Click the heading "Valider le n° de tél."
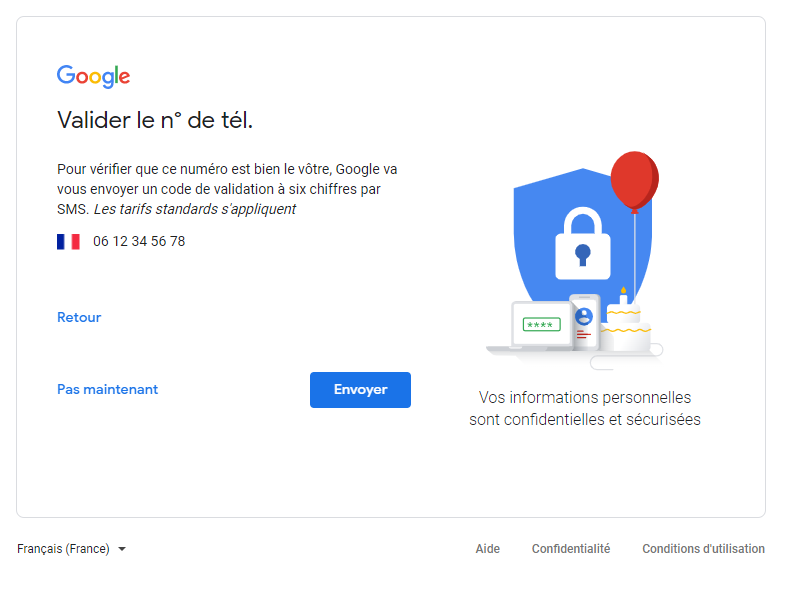The height and width of the screenshot is (612, 804). tap(155, 121)
